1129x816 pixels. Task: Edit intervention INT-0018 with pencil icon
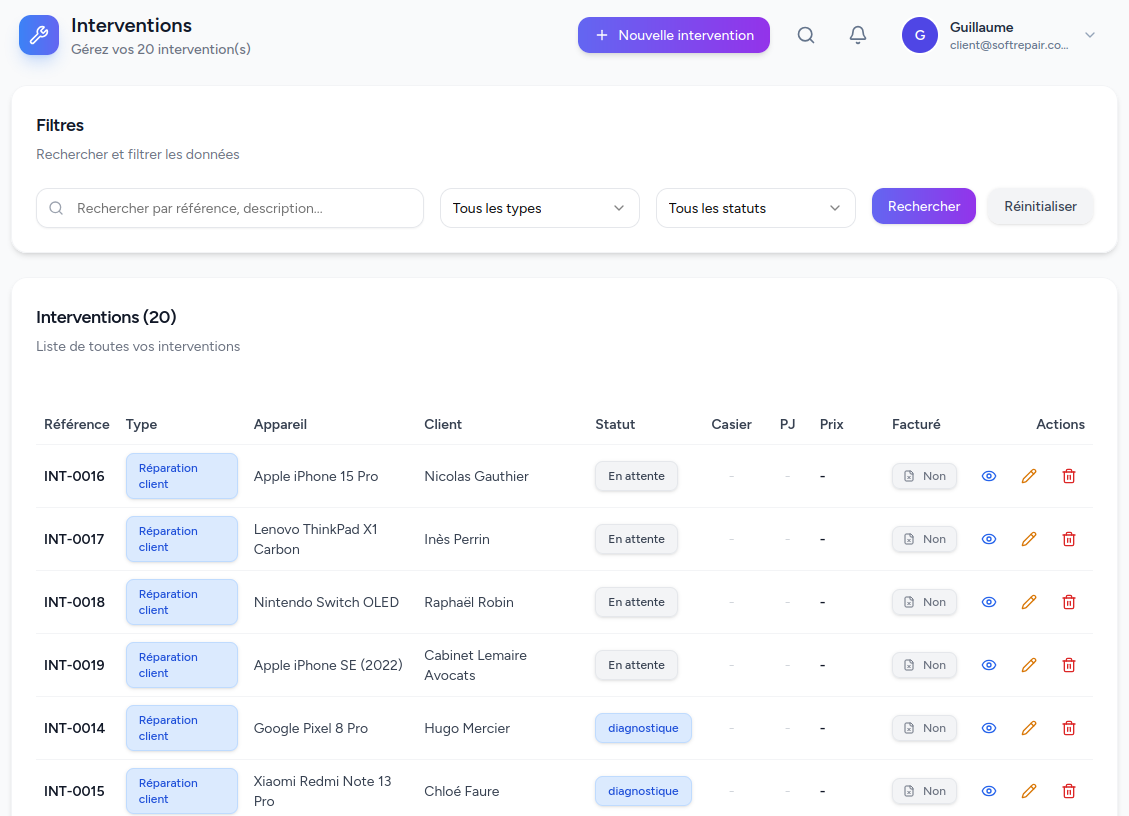[1029, 602]
